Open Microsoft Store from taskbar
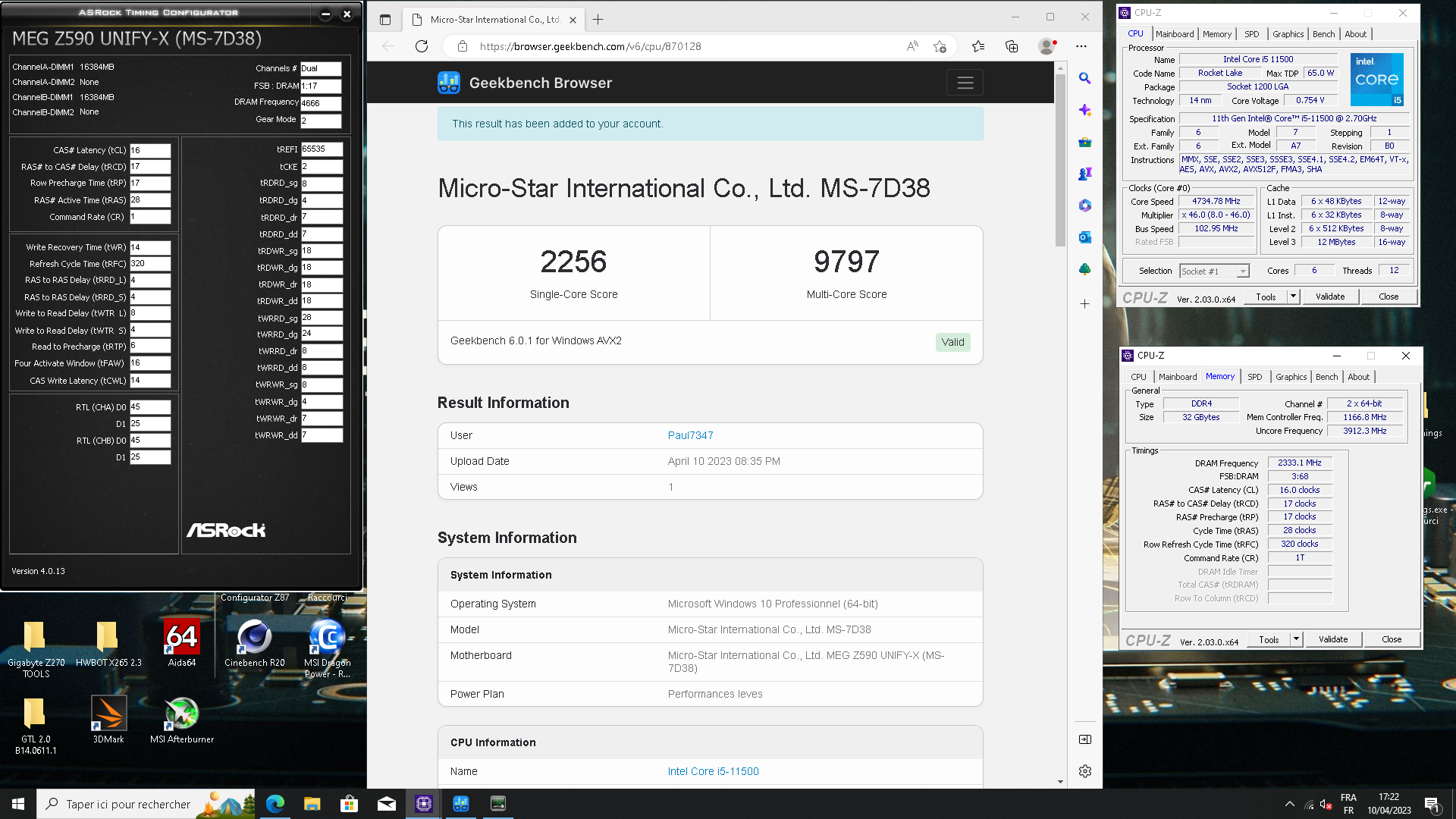The image size is (1456, 819). (x=350, y=804)
